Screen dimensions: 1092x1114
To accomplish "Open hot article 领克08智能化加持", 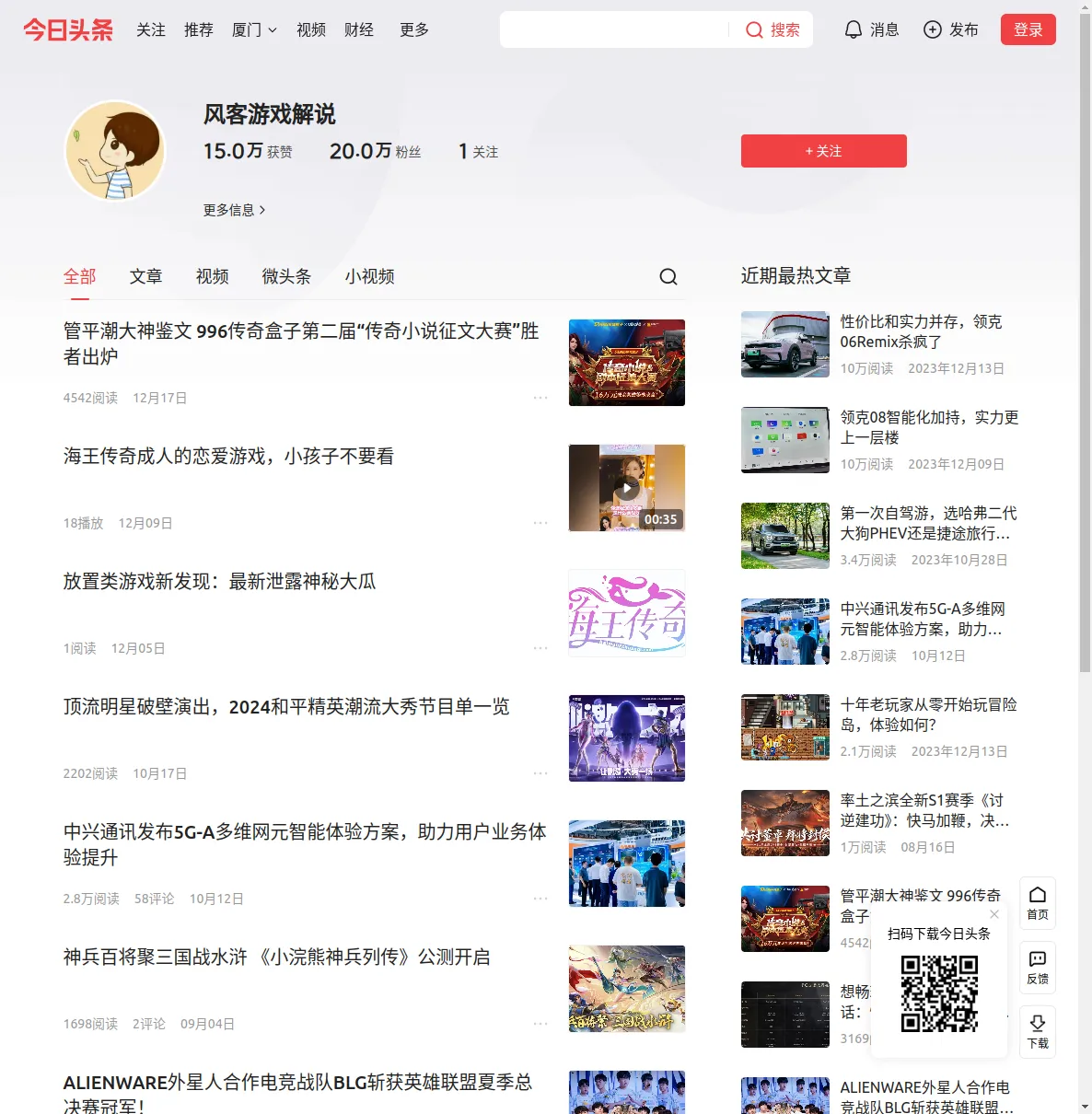I will click(x=930, y=427).
